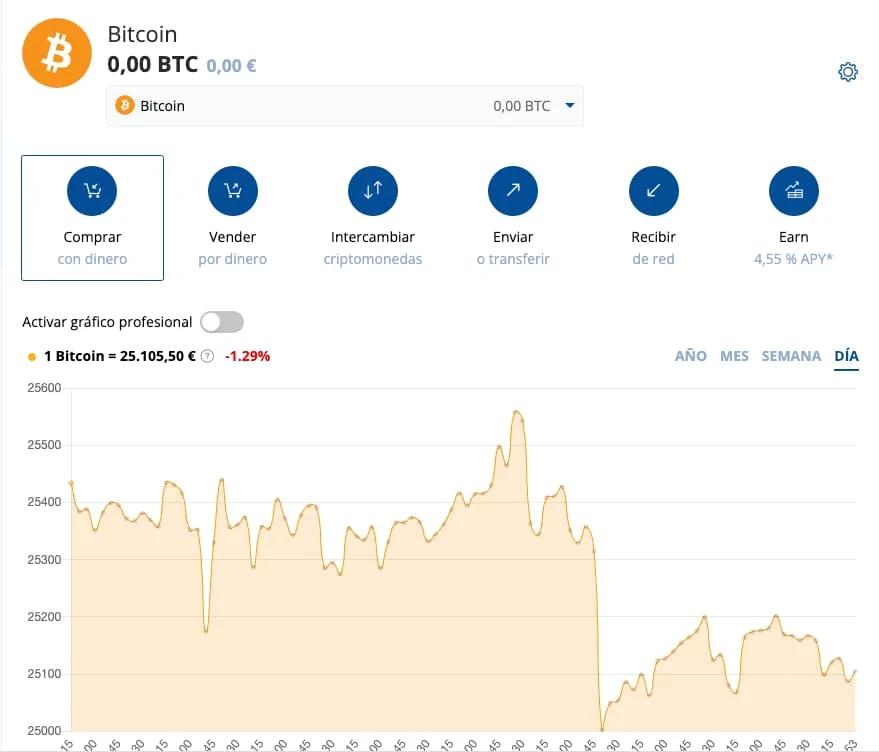
Task: Click the Bitcoin title heading
Action: (142, 34)
